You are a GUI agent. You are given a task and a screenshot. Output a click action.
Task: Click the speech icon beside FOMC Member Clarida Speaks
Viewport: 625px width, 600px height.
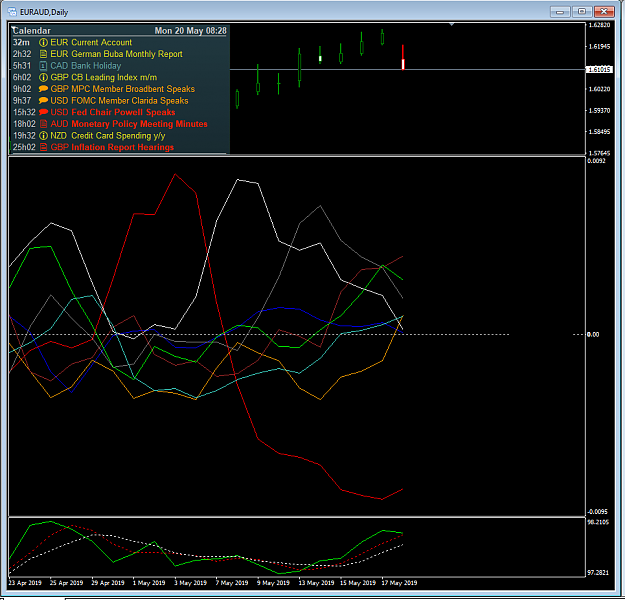point(43,100)
